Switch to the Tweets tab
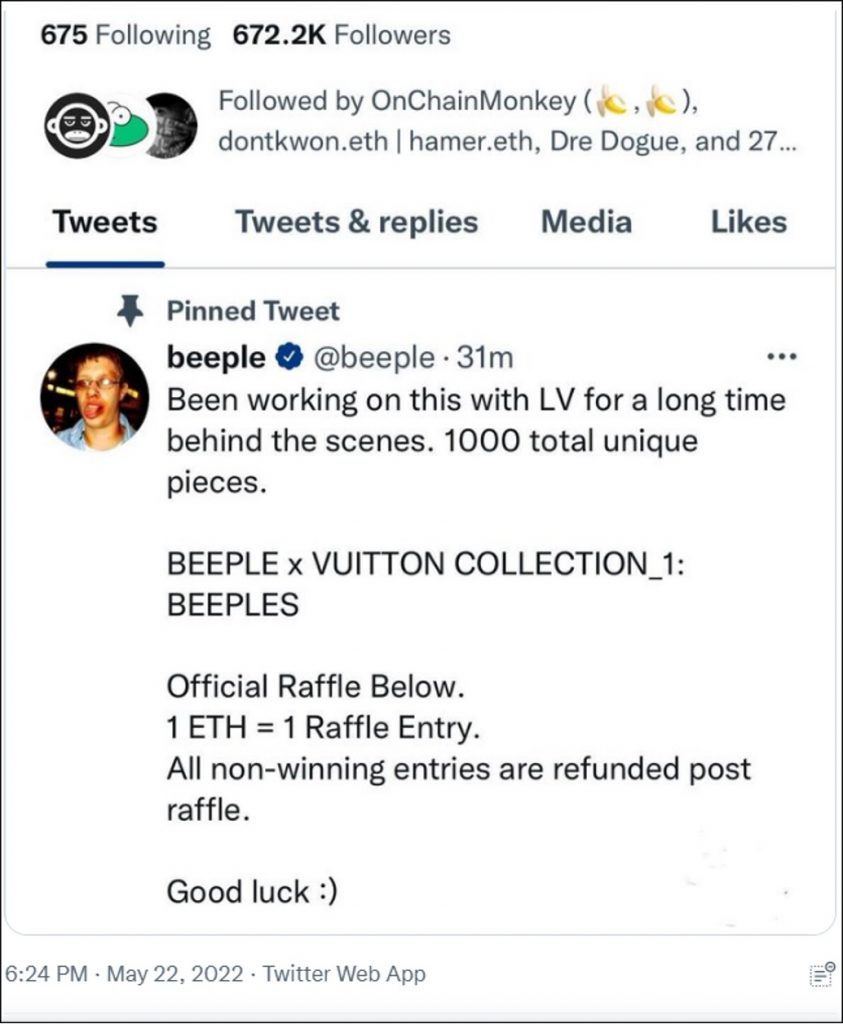The height and width of the screenshot is (1024, 843). pos(104,222)
